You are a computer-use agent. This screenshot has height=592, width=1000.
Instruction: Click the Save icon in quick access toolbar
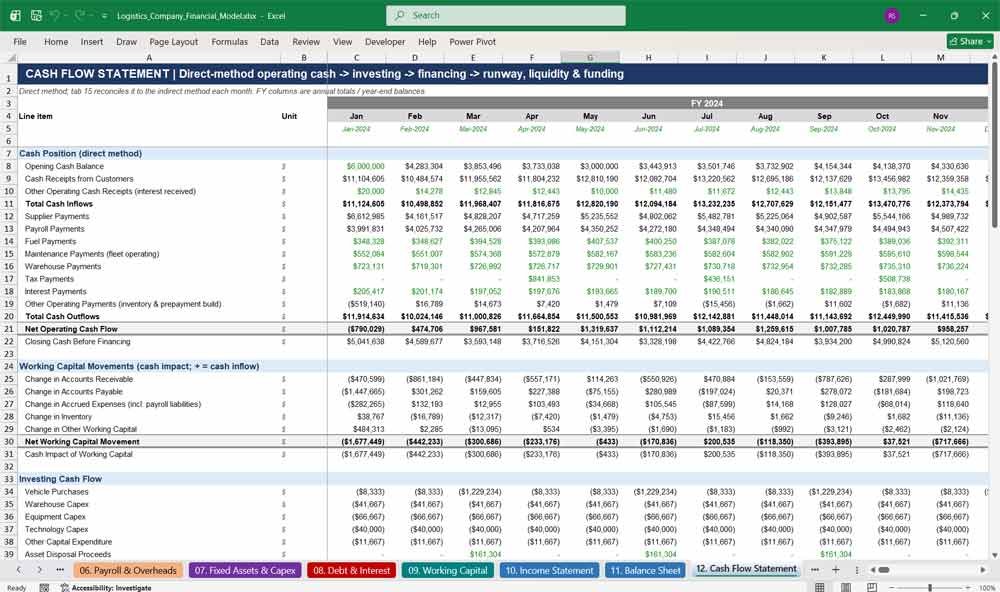click(x=36, y=15)
